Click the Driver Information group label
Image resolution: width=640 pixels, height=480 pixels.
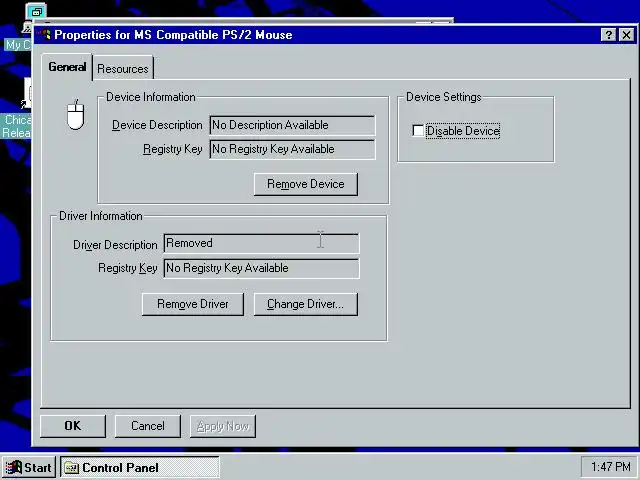[x=101, y=216]
